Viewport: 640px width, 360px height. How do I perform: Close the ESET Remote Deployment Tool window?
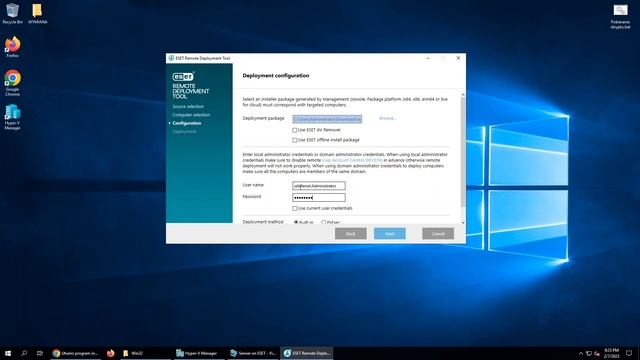click(x=458, y=58)
